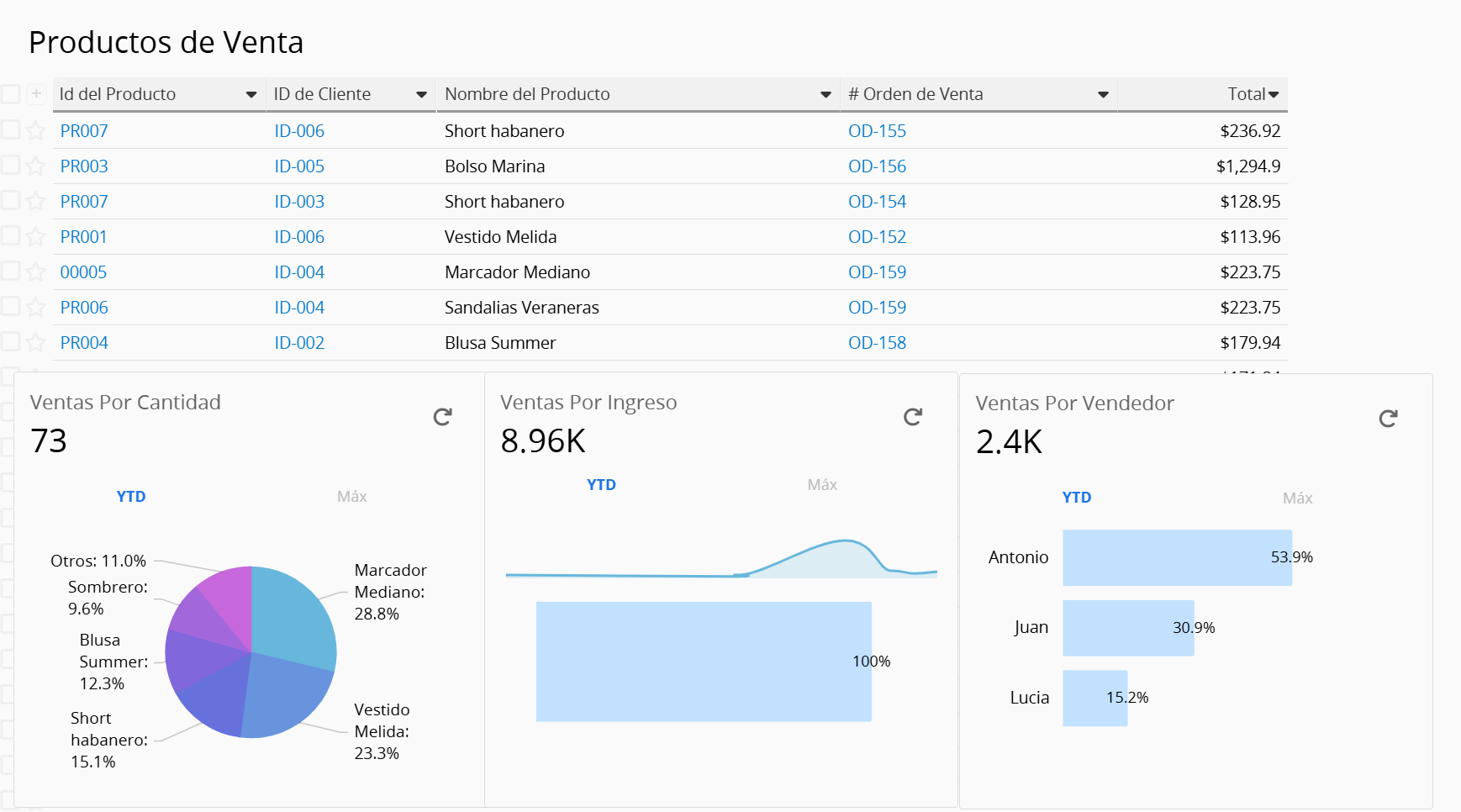Select YTD tab in Ventas Por Cantidad
Image resolution: width=1461 pixels, height=812 pixels.
coord(131,497)
